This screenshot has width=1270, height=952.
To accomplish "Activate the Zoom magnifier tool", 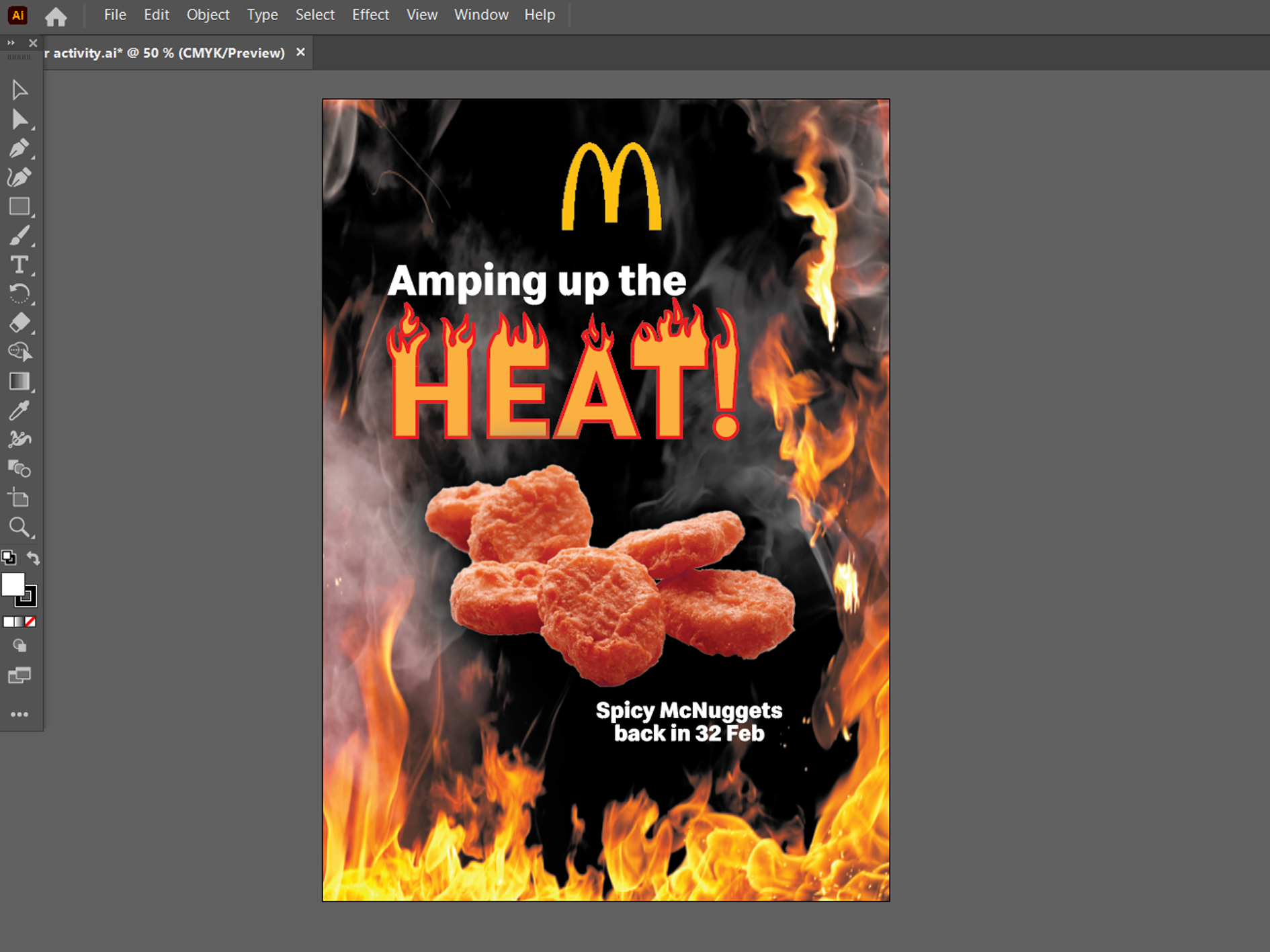I will (x=19, y=527).
